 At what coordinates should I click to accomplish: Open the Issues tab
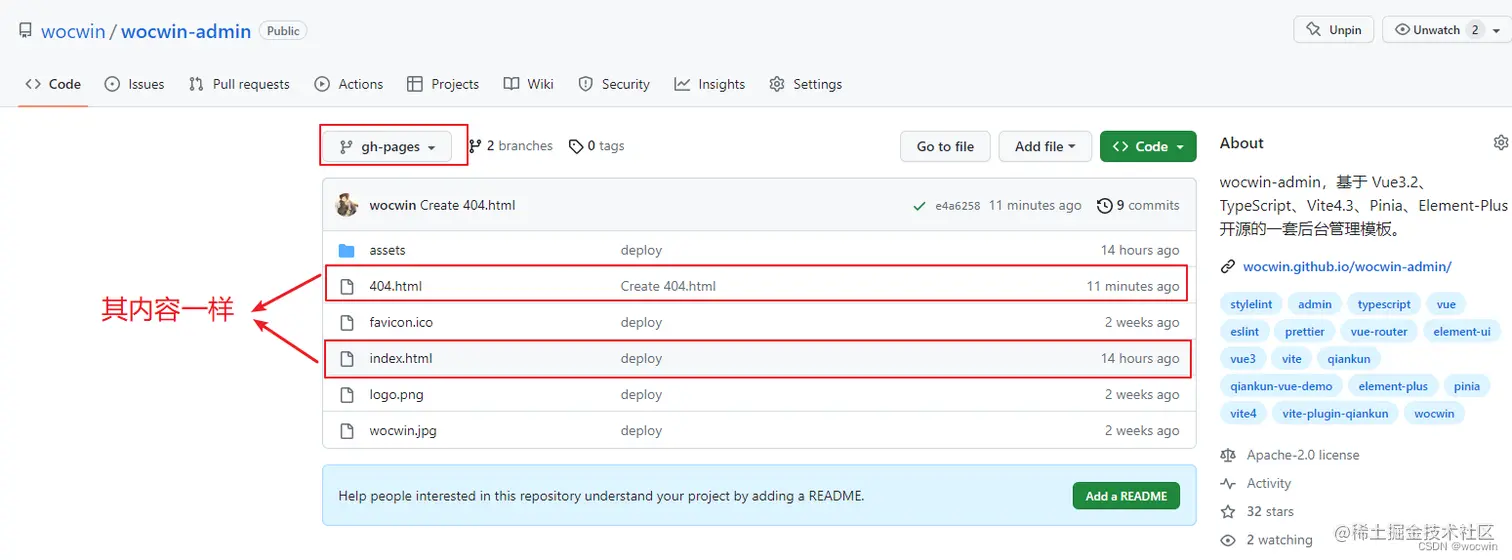coord(134,84)
